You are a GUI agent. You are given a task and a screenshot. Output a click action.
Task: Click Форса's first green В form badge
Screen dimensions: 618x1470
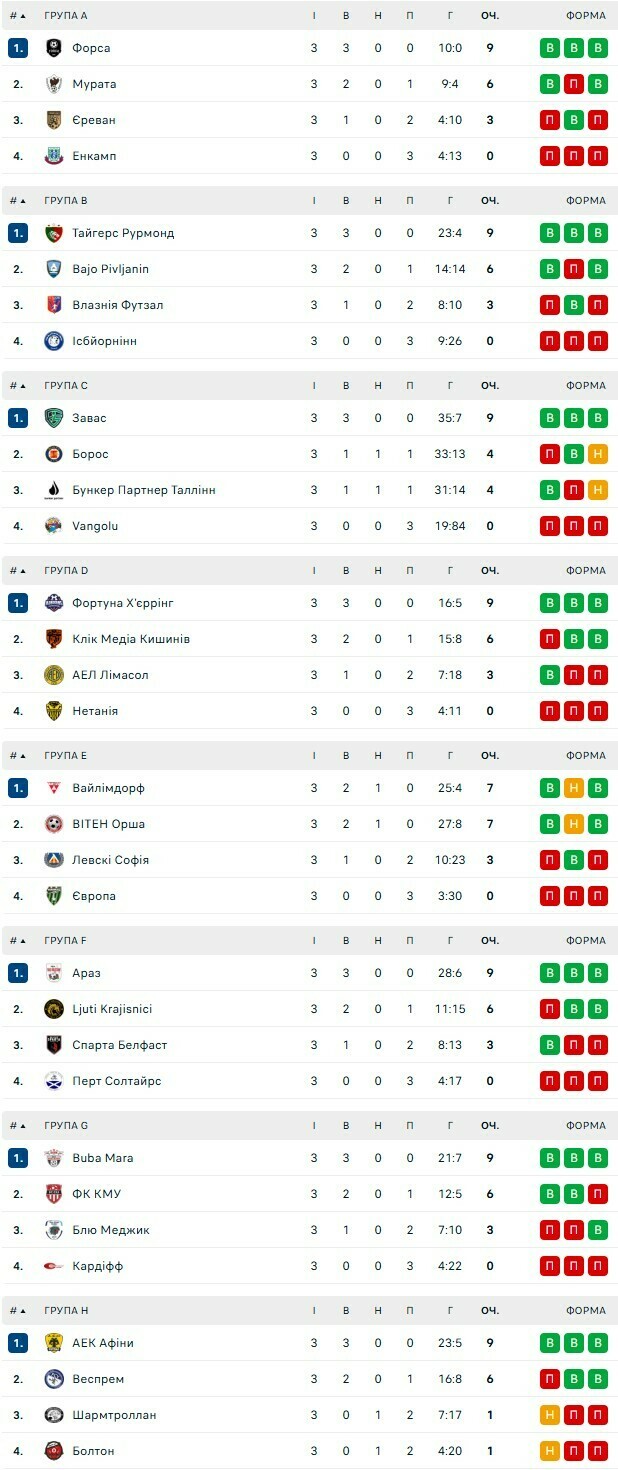click(x=550, y=48)
